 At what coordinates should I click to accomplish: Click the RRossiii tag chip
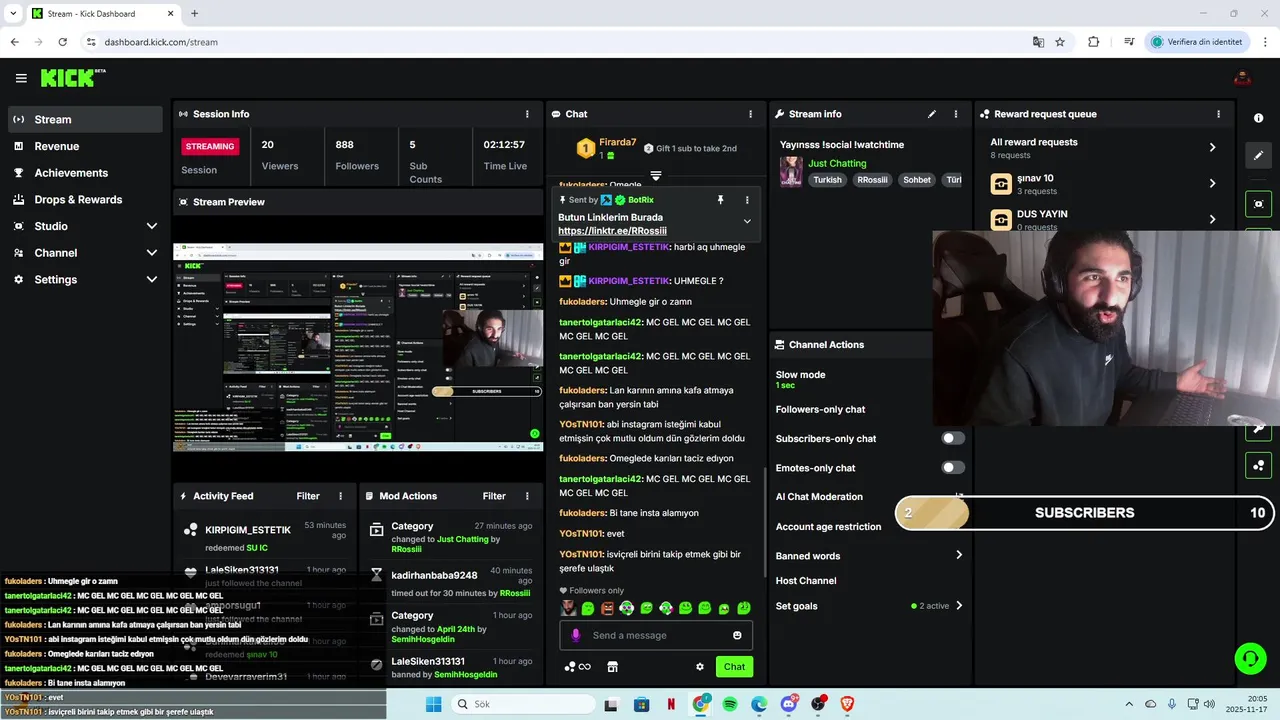point(872,180)
